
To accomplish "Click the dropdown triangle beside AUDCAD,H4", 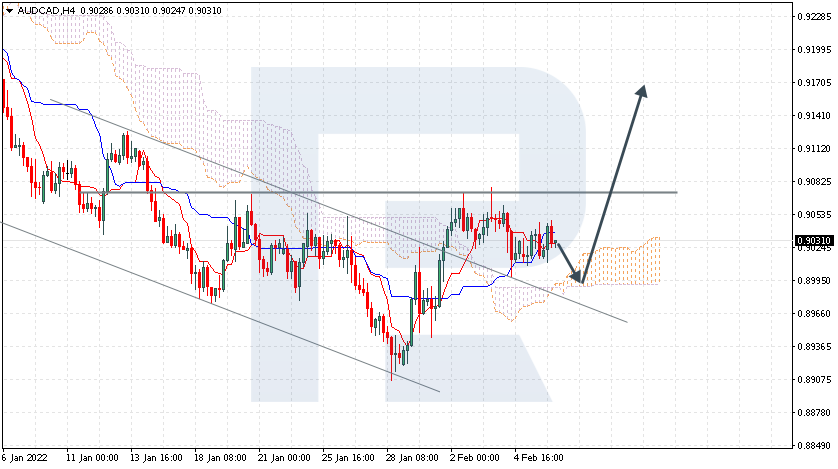I will point(9,11).
